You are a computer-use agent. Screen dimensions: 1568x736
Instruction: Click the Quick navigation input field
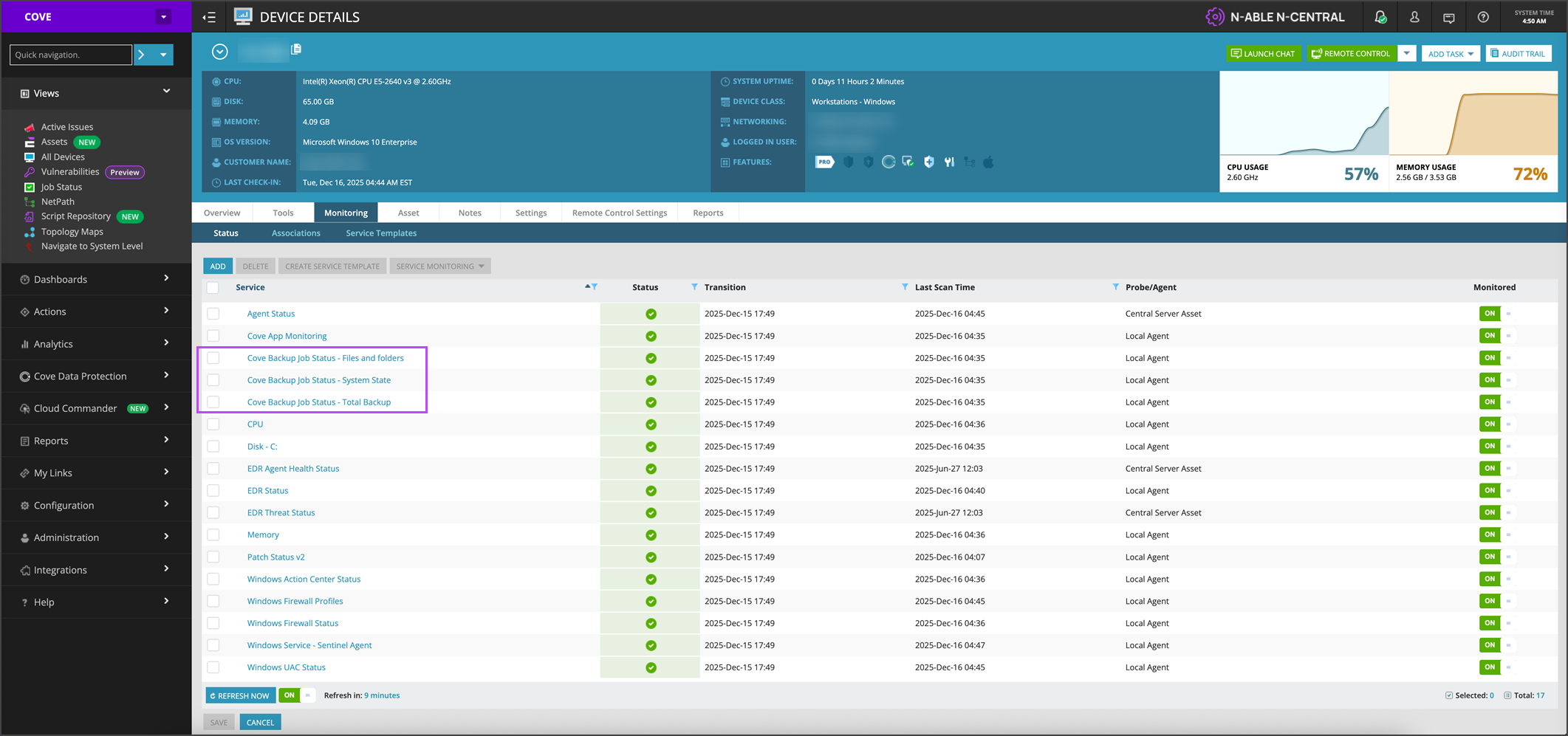(x=70, y=55)
